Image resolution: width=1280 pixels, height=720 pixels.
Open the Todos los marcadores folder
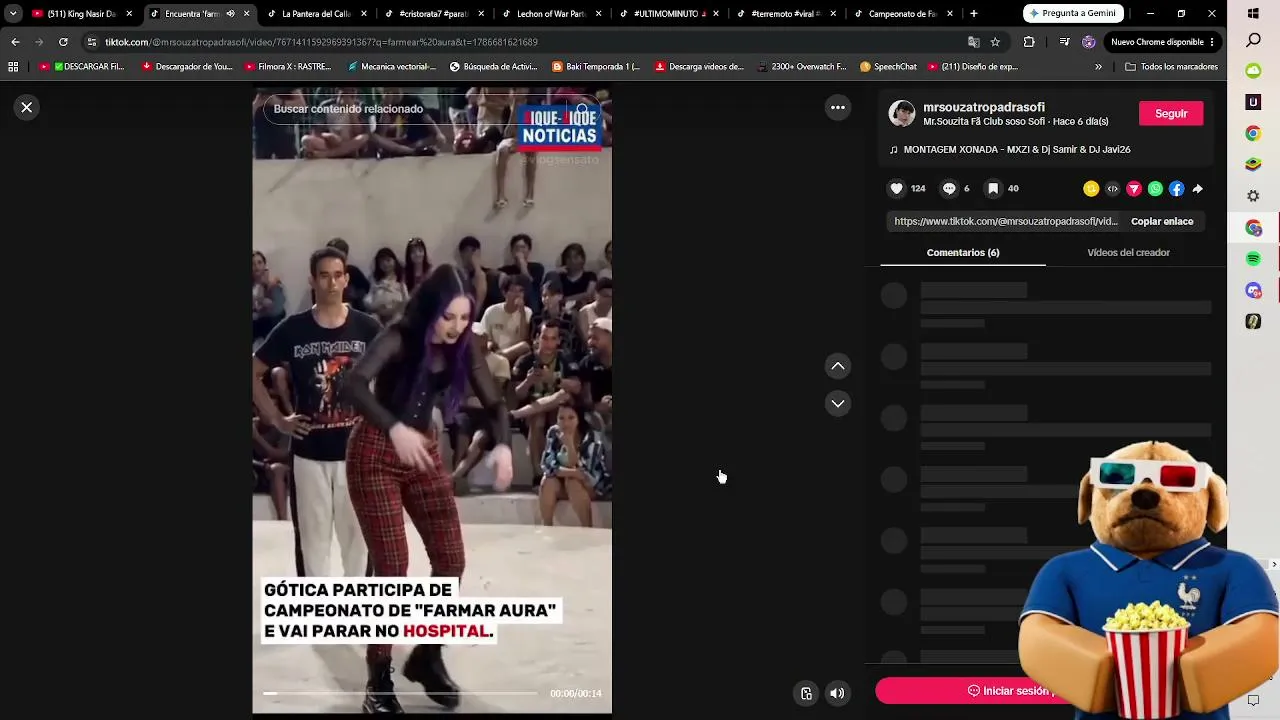1171,67
